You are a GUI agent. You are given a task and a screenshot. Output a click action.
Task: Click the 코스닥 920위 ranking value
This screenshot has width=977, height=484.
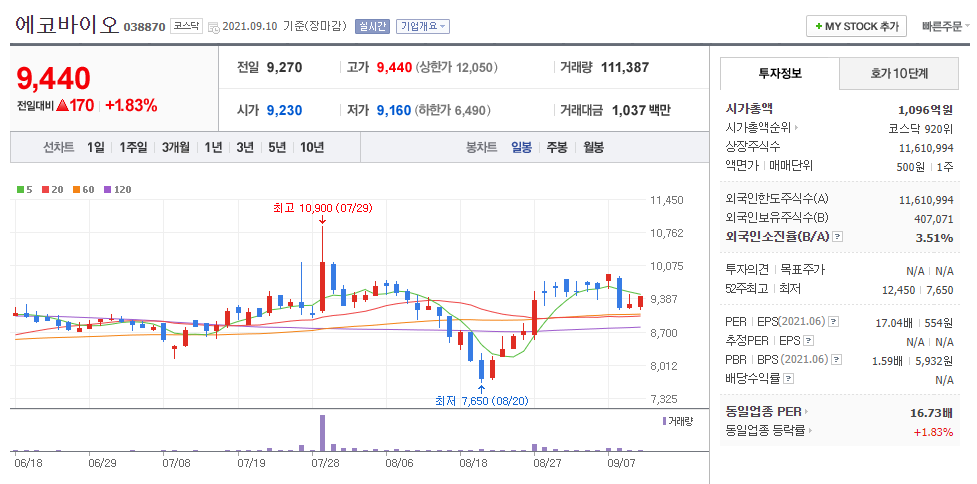[921, 128]
